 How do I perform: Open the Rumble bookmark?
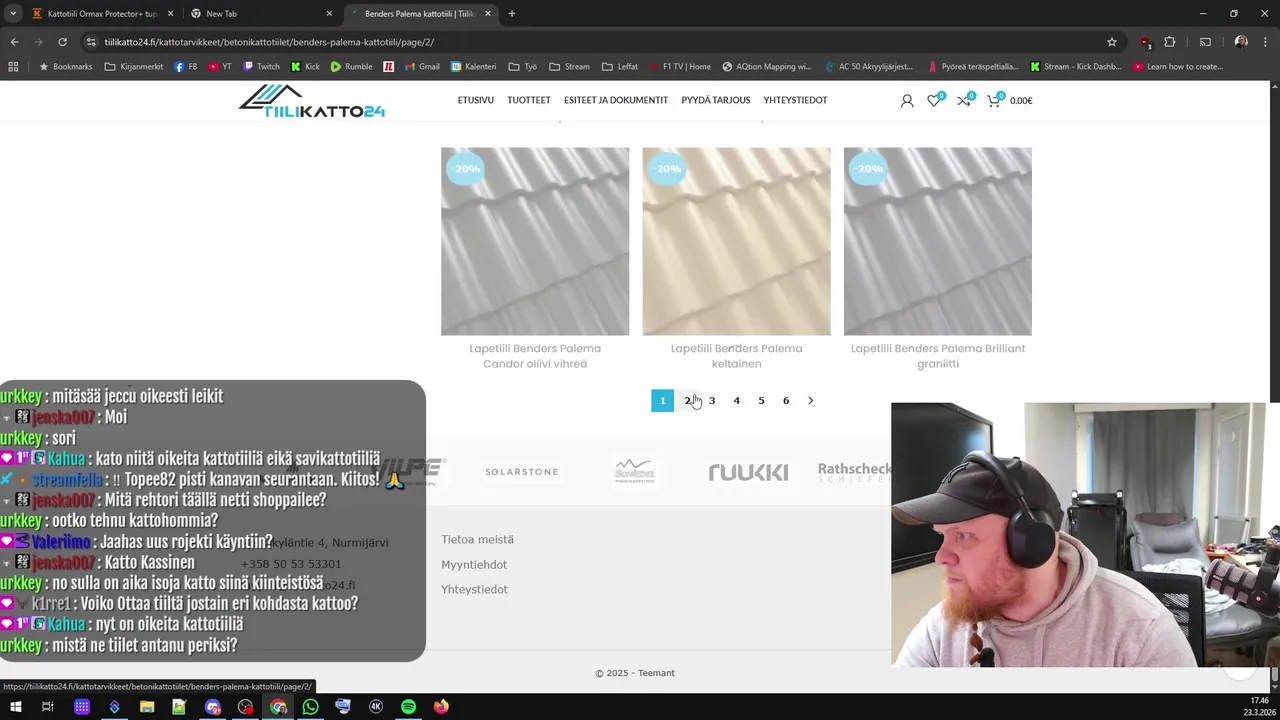[351, 67]
